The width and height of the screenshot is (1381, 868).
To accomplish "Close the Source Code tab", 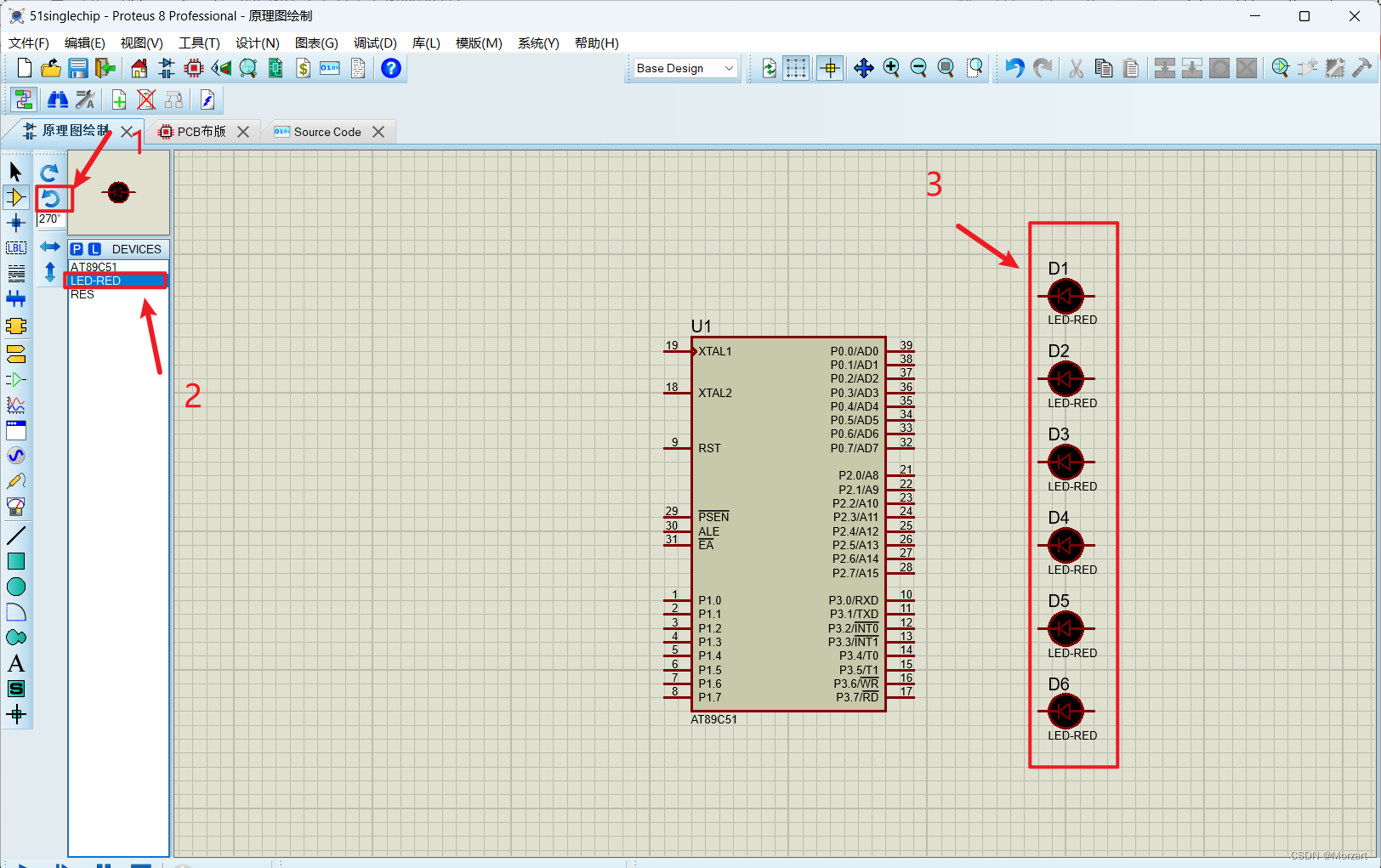I will click(378, 132).
